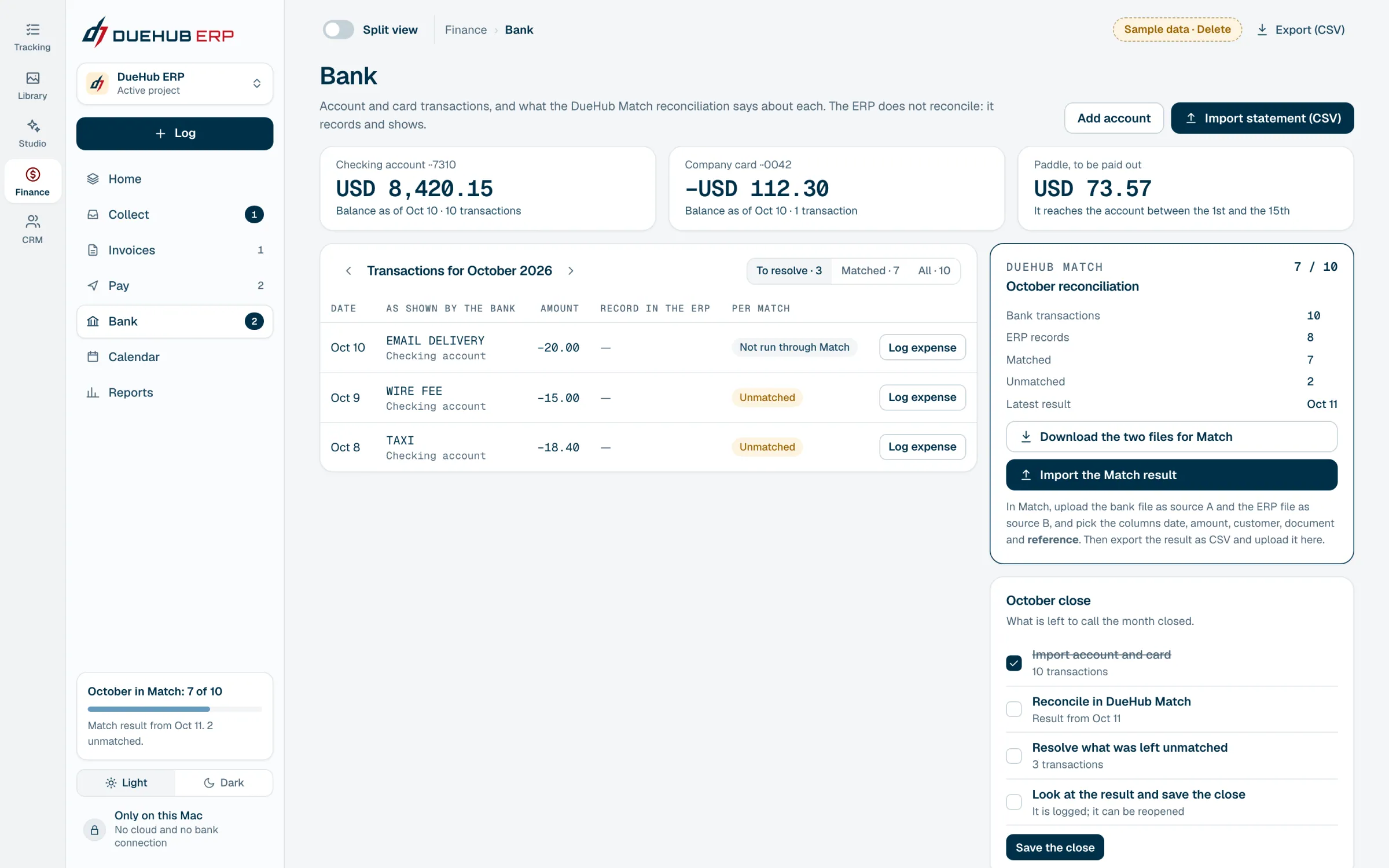
Task: Switch to Light theme
Action: (126, 783)
